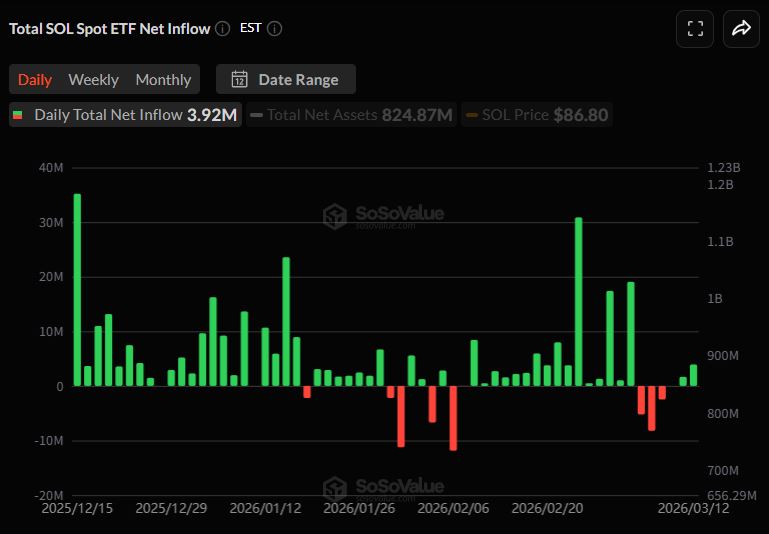Select the Daily tab
Image resolution: width=769 pixels, height=534 pixels.
[x=35, y=80]
